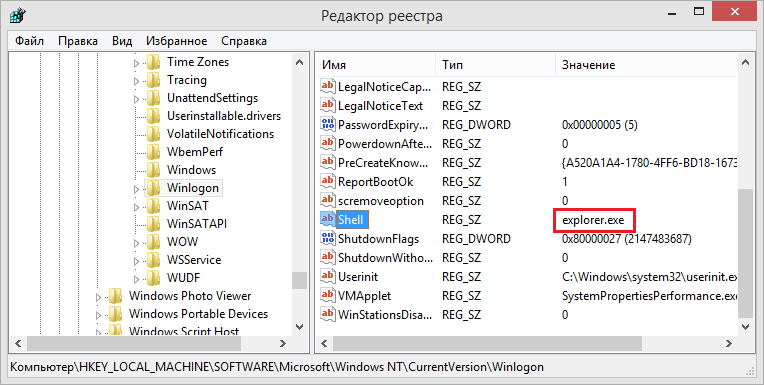Expand the UnattendSettings tree node
The image size is (764, 385).
(136, 99)
